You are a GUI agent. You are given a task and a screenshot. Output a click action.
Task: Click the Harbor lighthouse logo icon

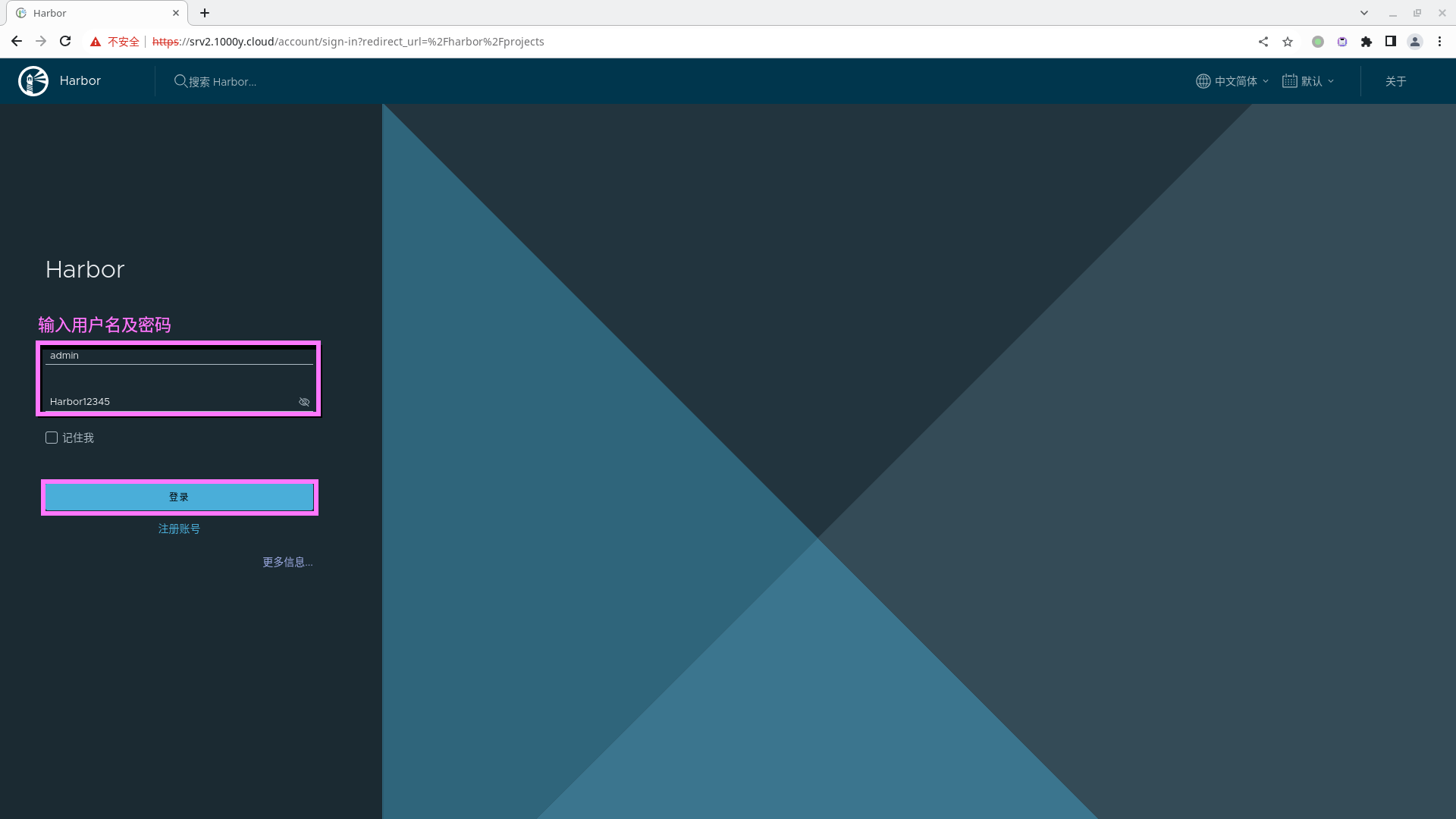(33, 81)
